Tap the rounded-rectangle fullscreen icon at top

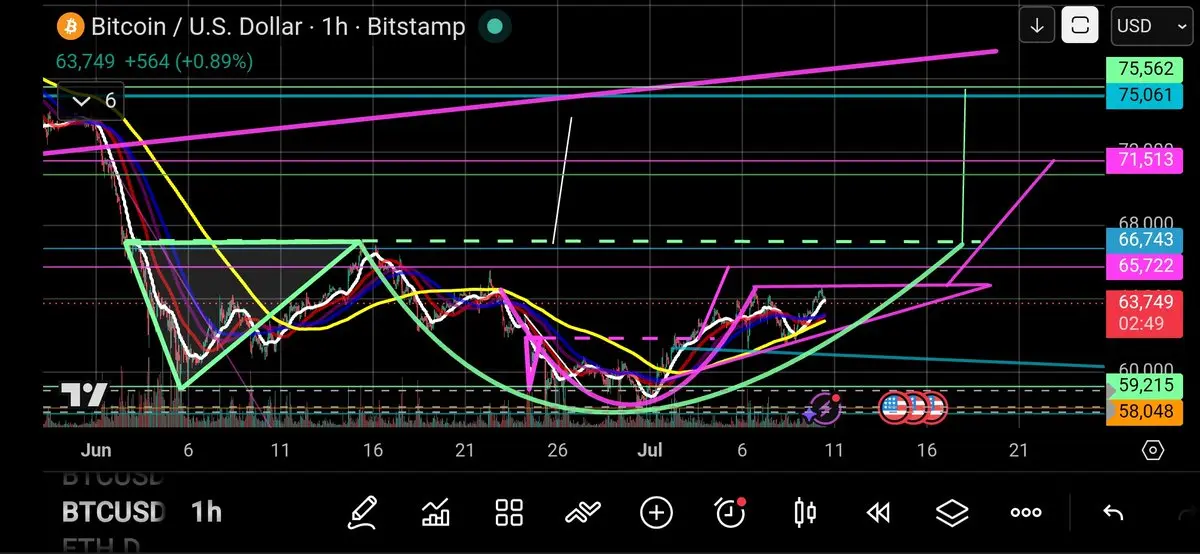pyautogui.click(x=1080, y=26)
